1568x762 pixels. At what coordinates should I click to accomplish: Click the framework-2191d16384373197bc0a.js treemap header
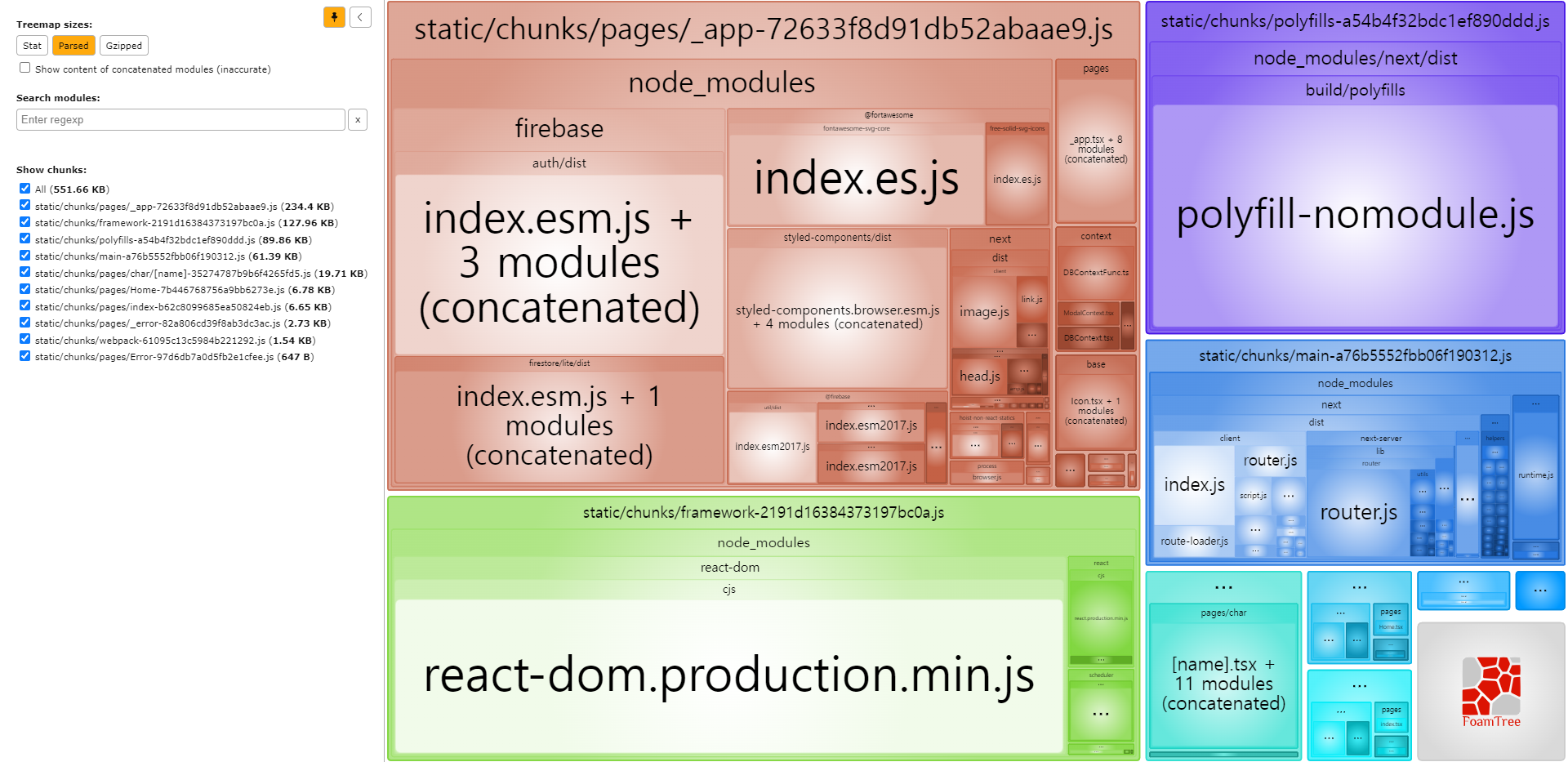763,512
